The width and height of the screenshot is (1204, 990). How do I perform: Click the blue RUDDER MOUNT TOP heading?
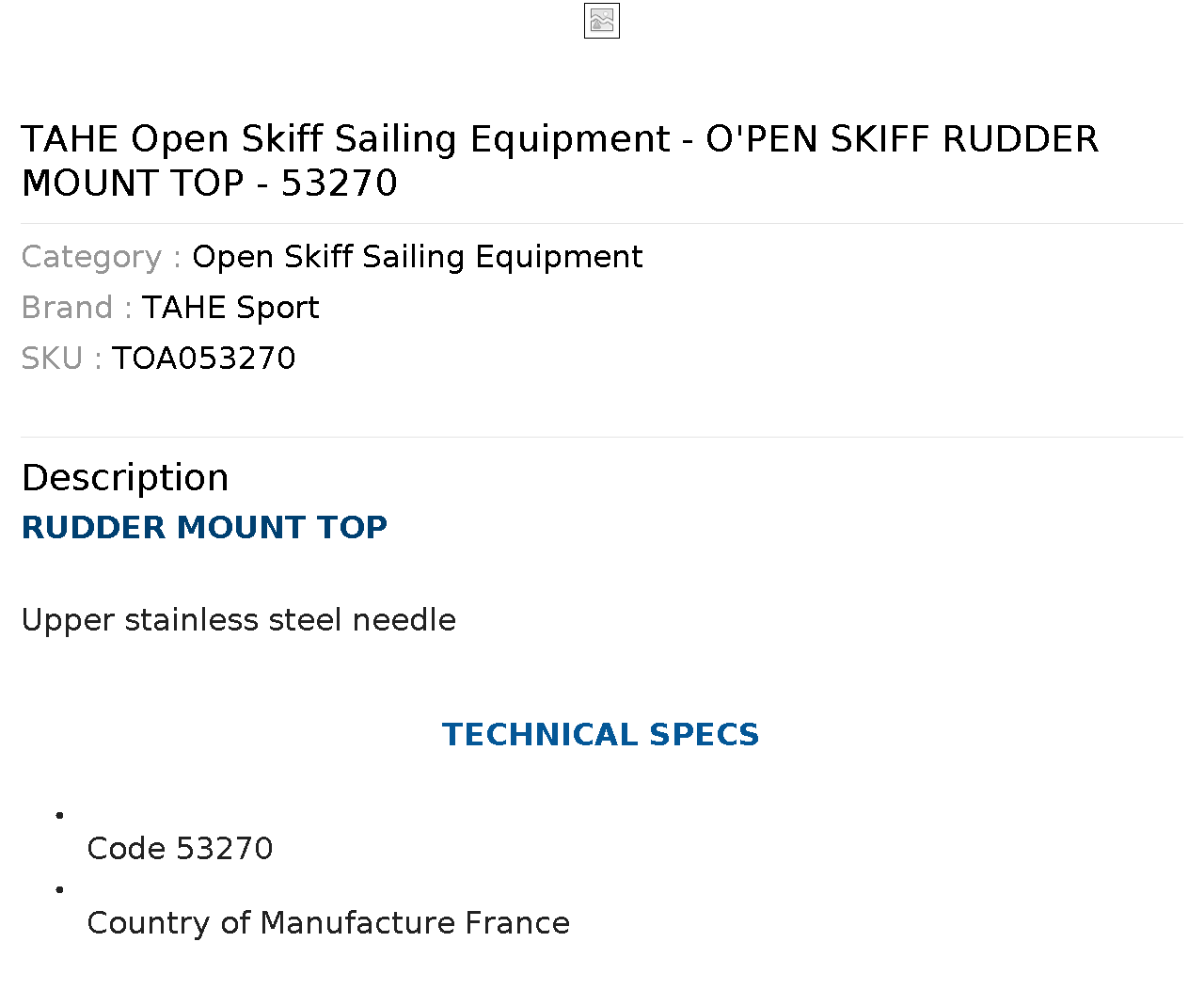coord(204,527)
